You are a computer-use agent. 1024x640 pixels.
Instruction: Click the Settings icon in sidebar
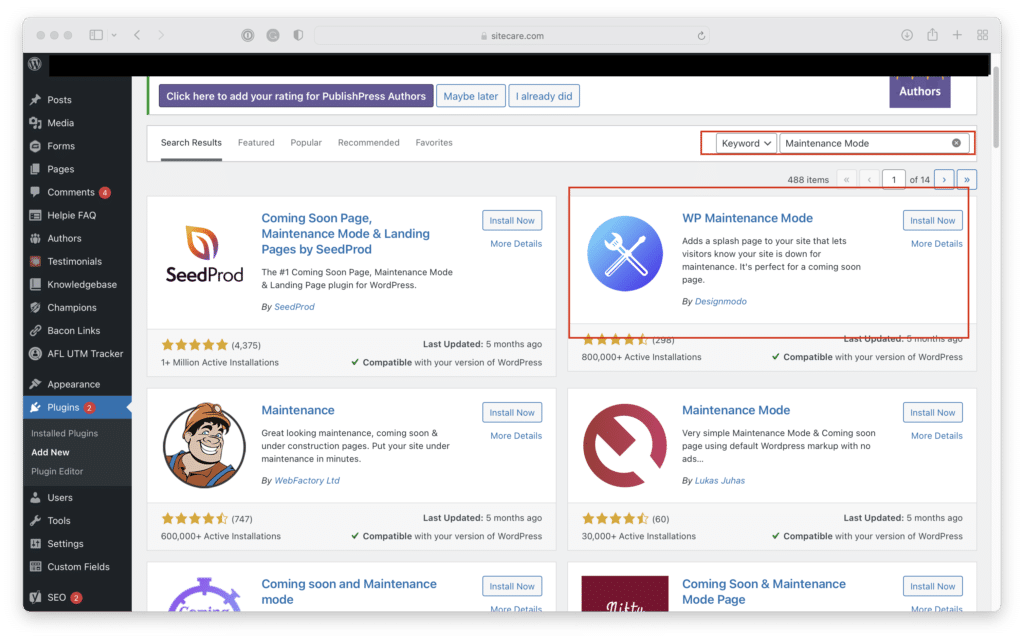35,543
